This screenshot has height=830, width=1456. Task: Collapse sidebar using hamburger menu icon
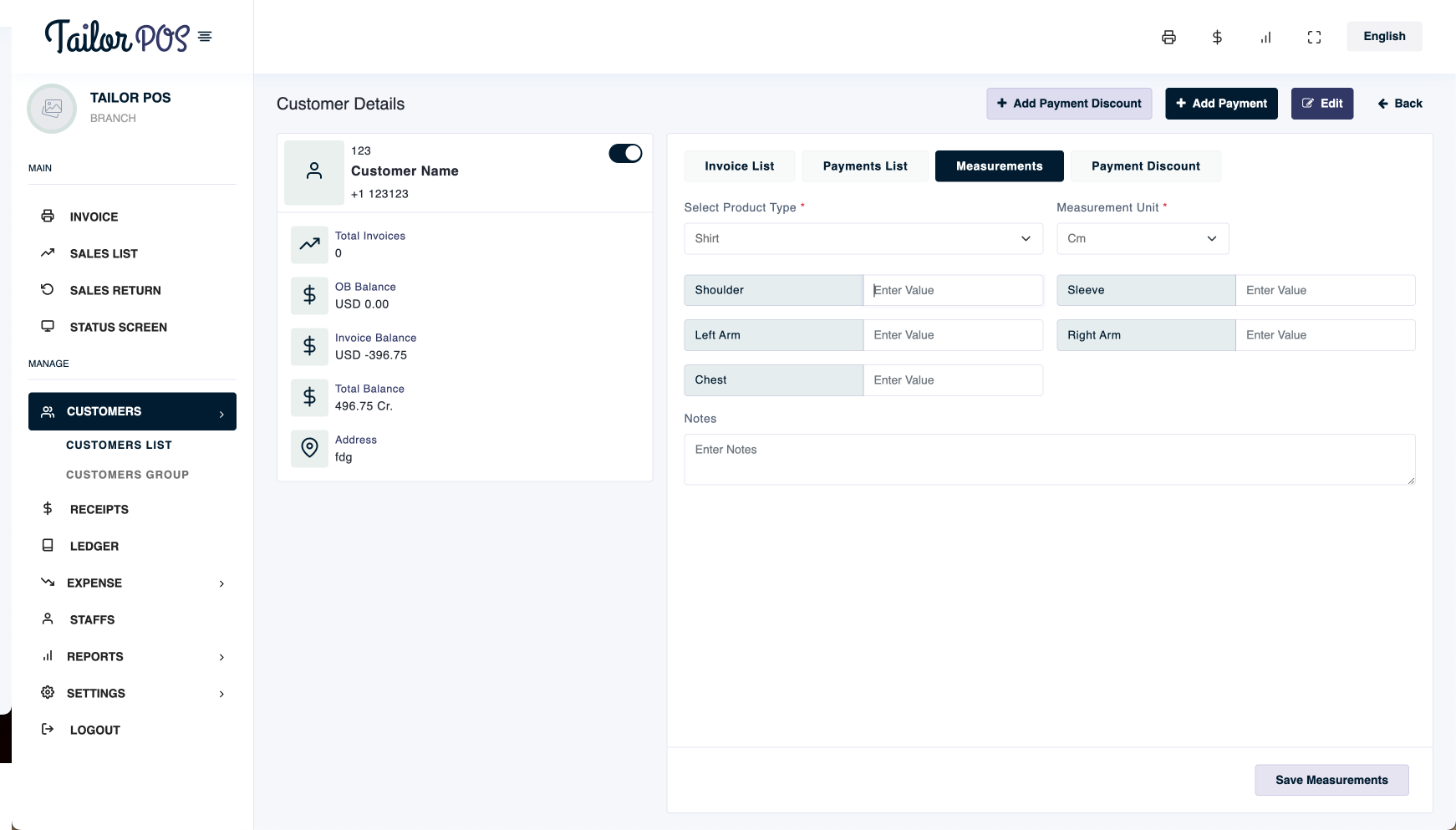[205, 37]
